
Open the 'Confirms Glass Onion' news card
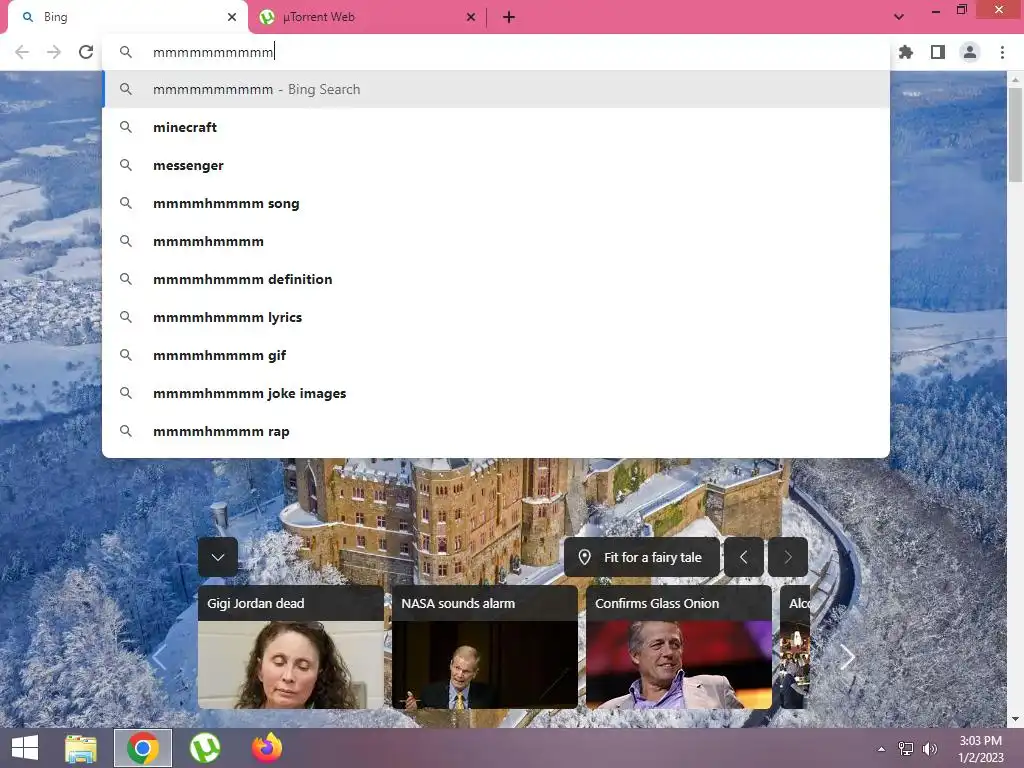679,647
